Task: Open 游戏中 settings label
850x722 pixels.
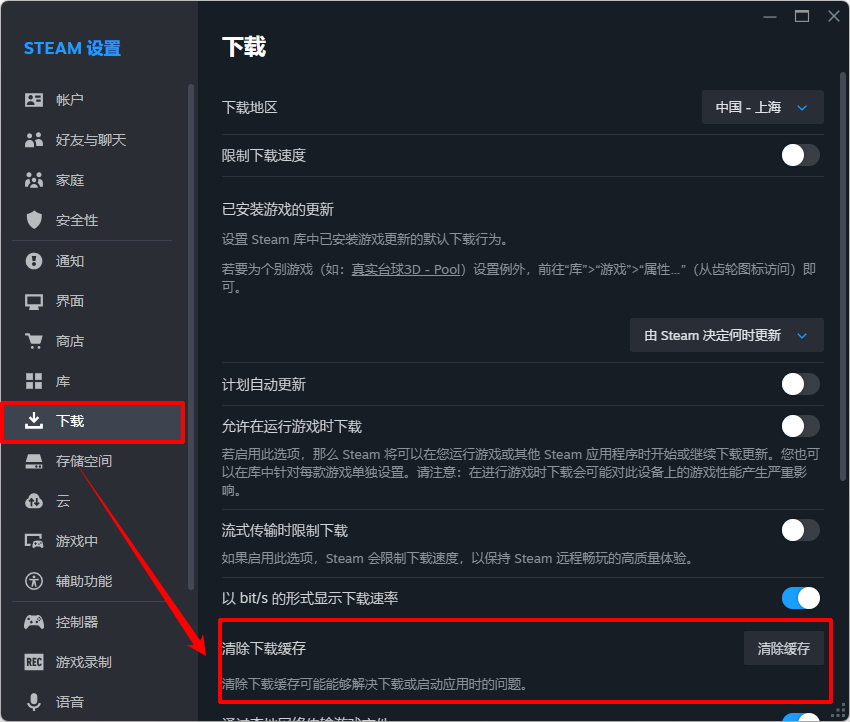Action: tap(76, 541)
